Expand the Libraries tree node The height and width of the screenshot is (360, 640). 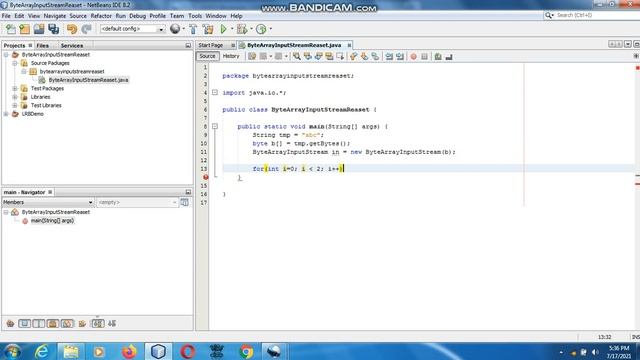coord(15,97)
